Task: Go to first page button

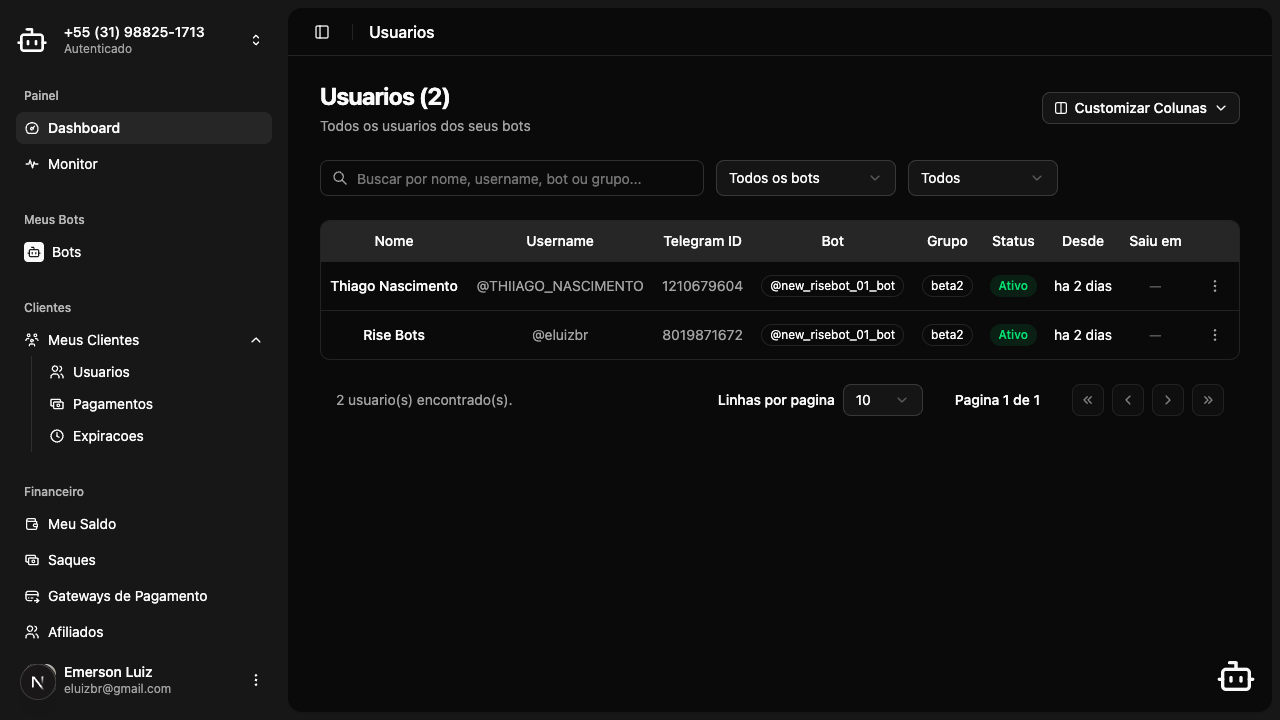Action: tap(1088, 400)
